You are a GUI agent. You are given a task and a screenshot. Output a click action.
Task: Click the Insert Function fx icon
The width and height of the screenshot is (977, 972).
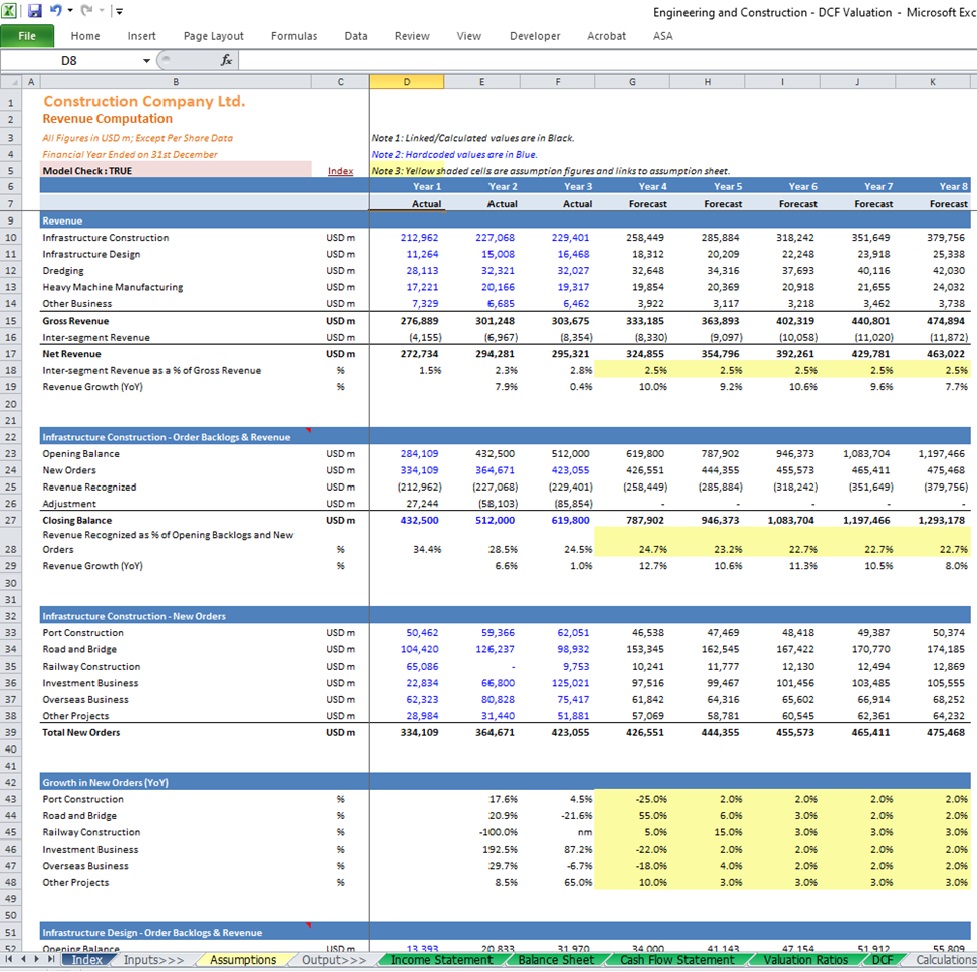(227, 60)
